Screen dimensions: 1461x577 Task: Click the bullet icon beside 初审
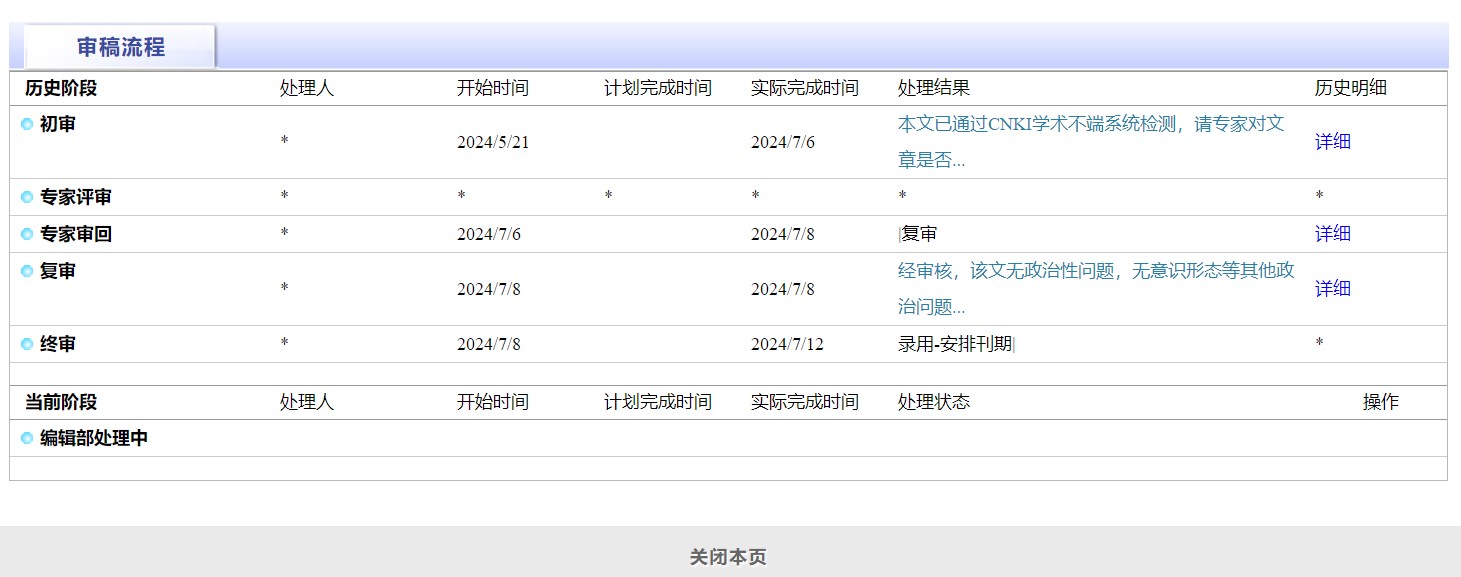[x=27, y=125]
